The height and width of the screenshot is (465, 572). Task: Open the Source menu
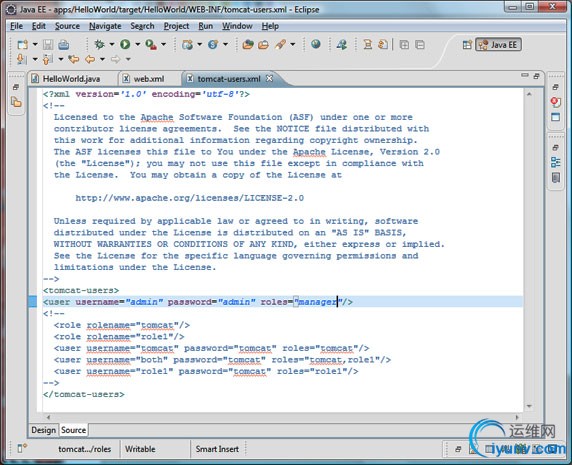pos(67,26)
